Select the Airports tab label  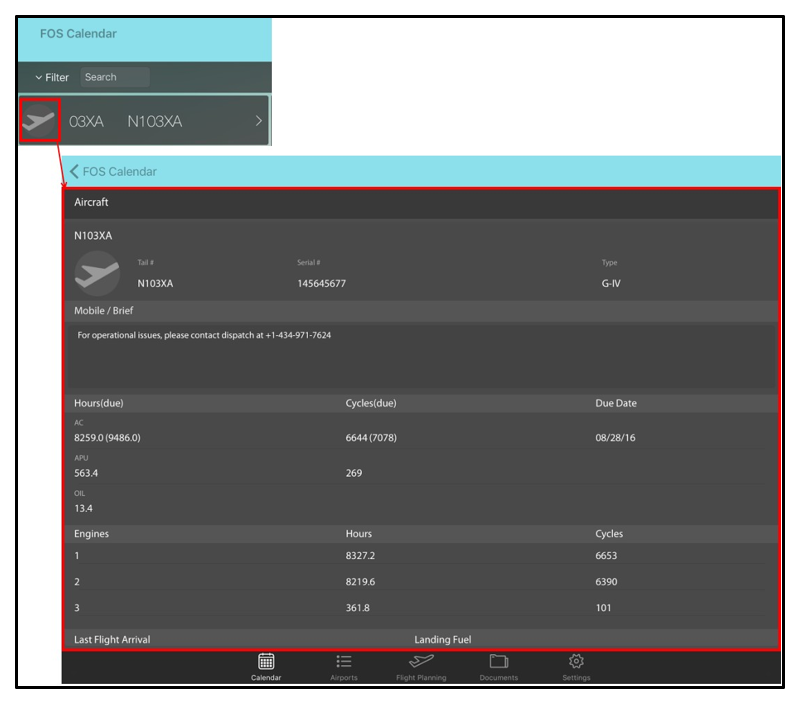click(344, 678)
